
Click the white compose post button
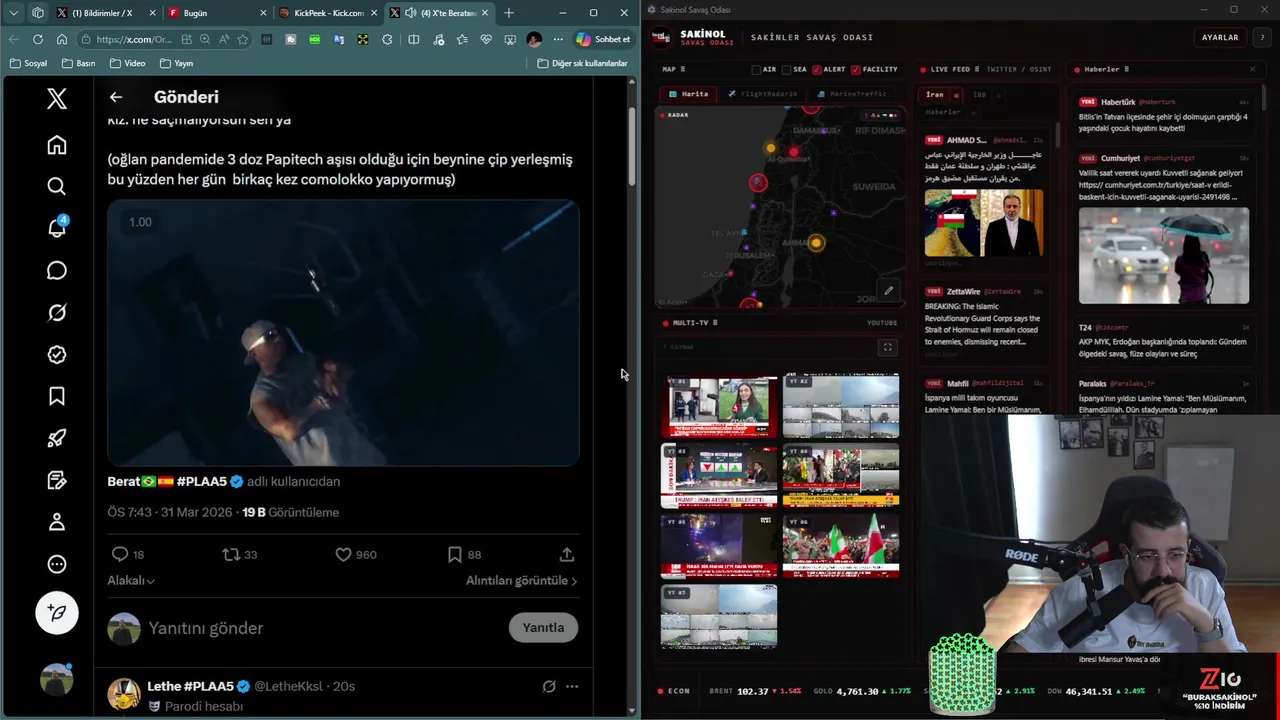[x=57, y=612]
